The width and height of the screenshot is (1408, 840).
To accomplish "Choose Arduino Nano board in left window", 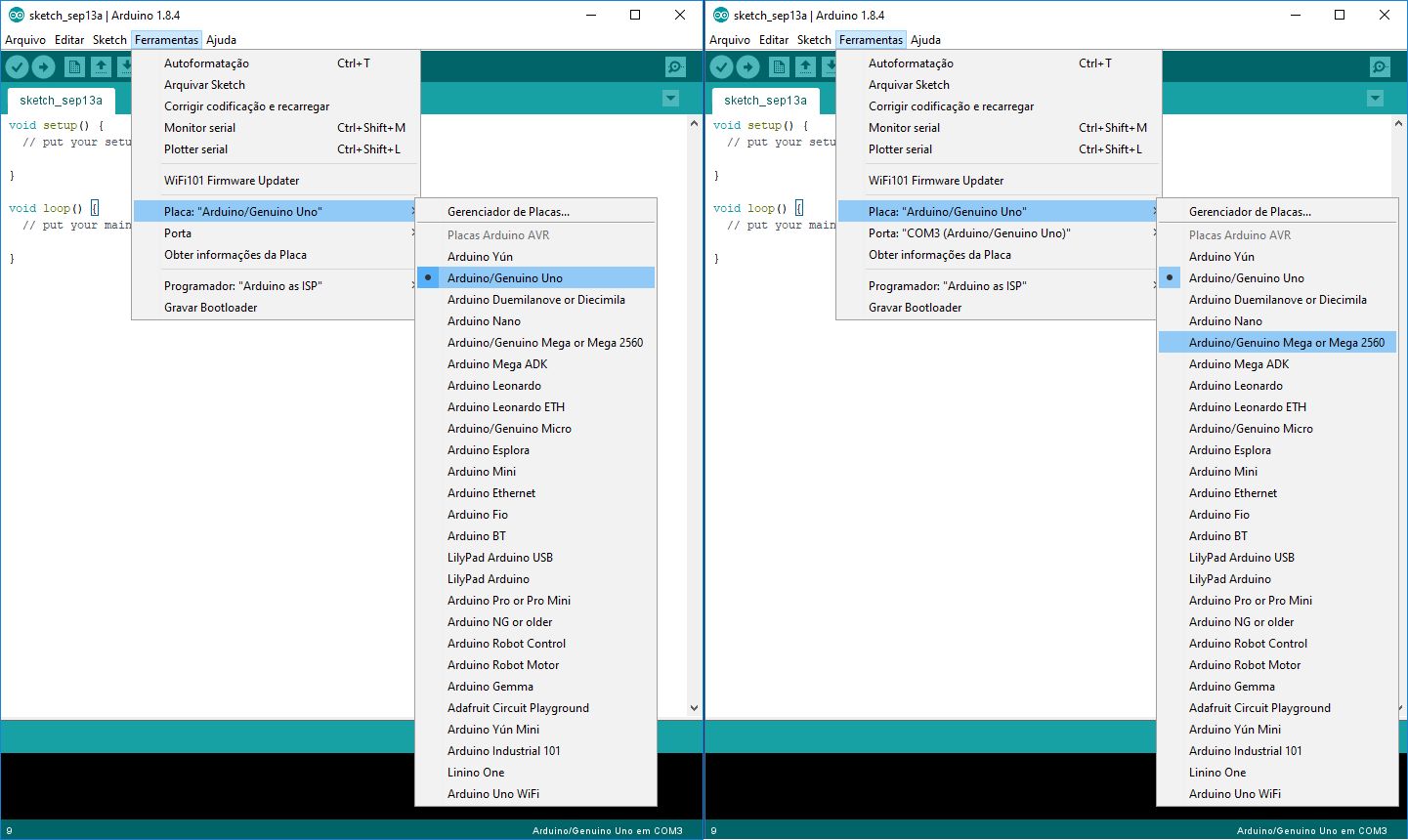I will point(535,321).
